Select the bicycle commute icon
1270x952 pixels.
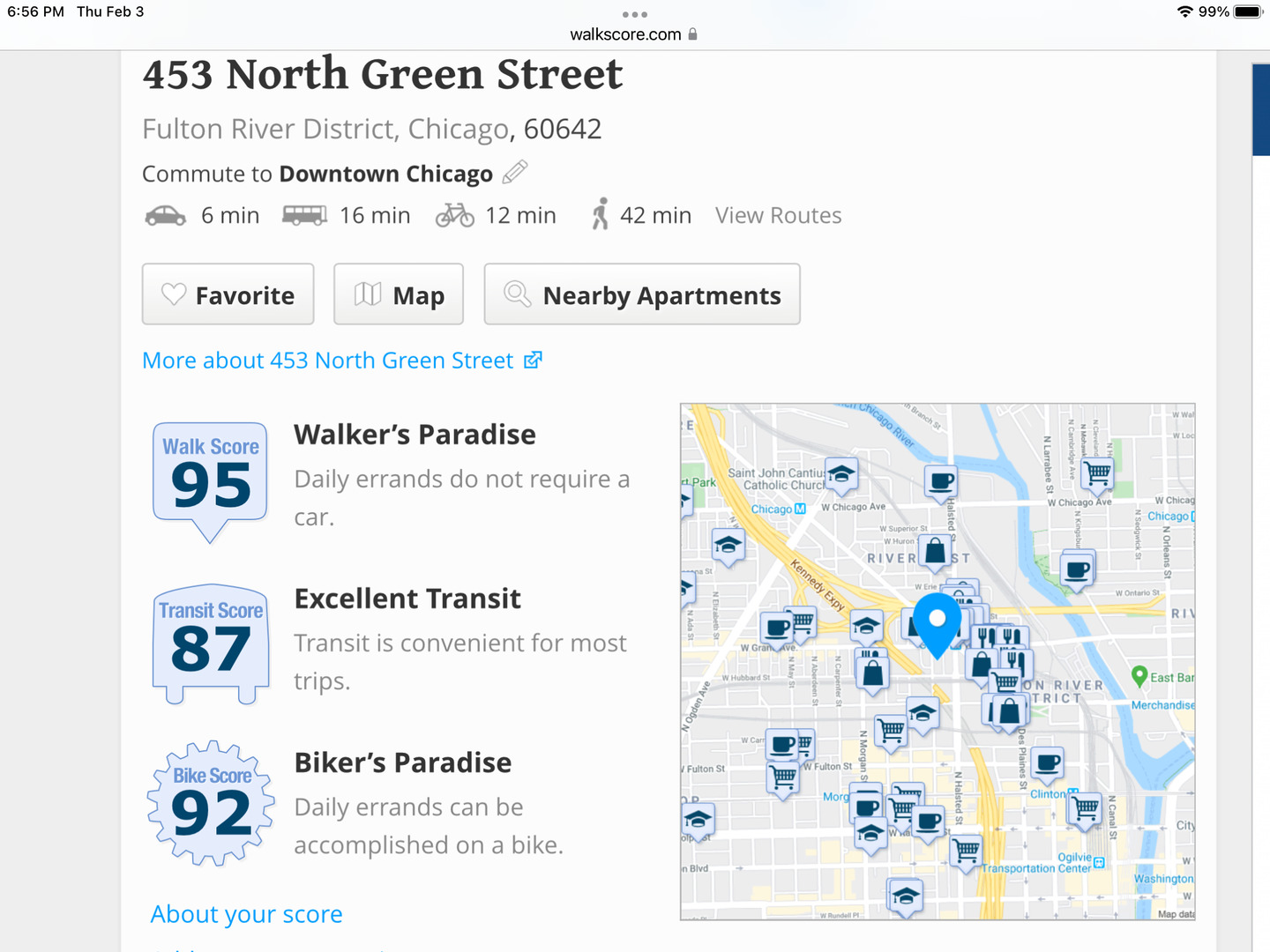(x=455, y=216)
